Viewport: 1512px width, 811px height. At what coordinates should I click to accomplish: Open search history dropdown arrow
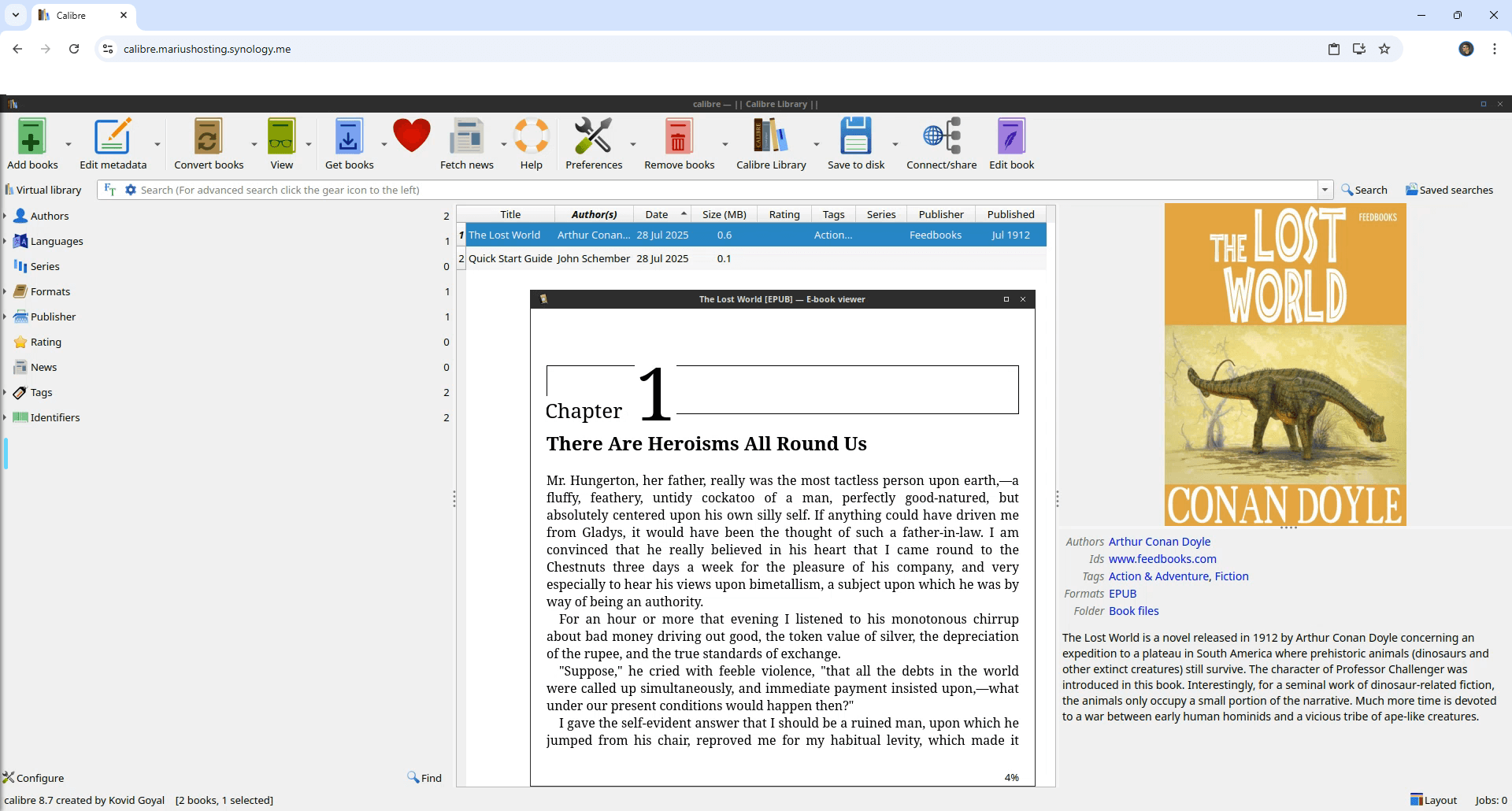[x=1325, y=190]
